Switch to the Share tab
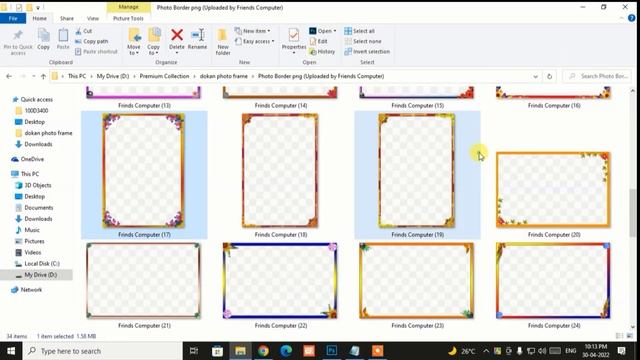Image resolution: width=640 pixels, height=360 pixels. (67, 18)
